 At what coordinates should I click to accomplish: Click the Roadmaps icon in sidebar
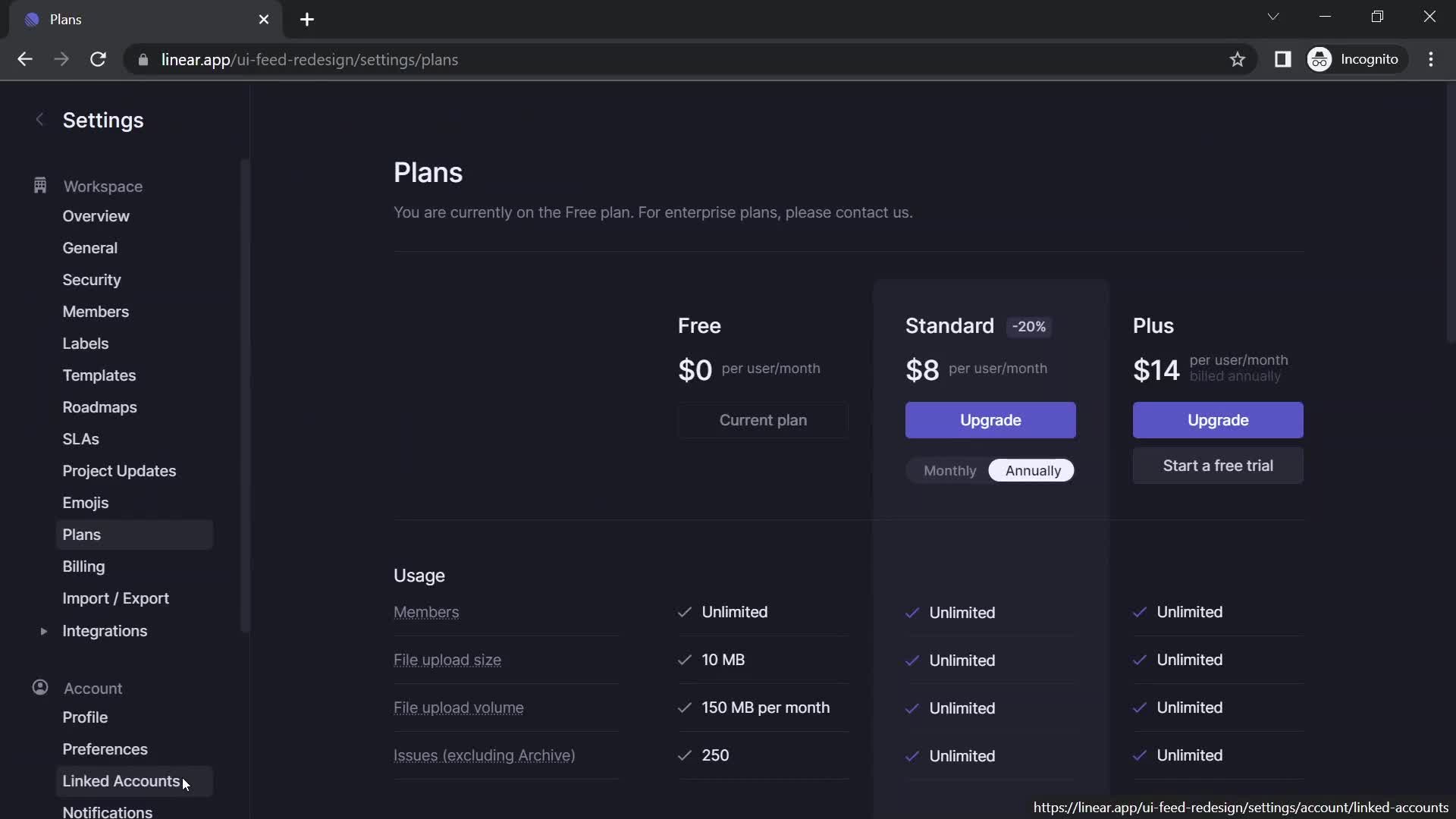pyautogui.click(x=99, y=409)
